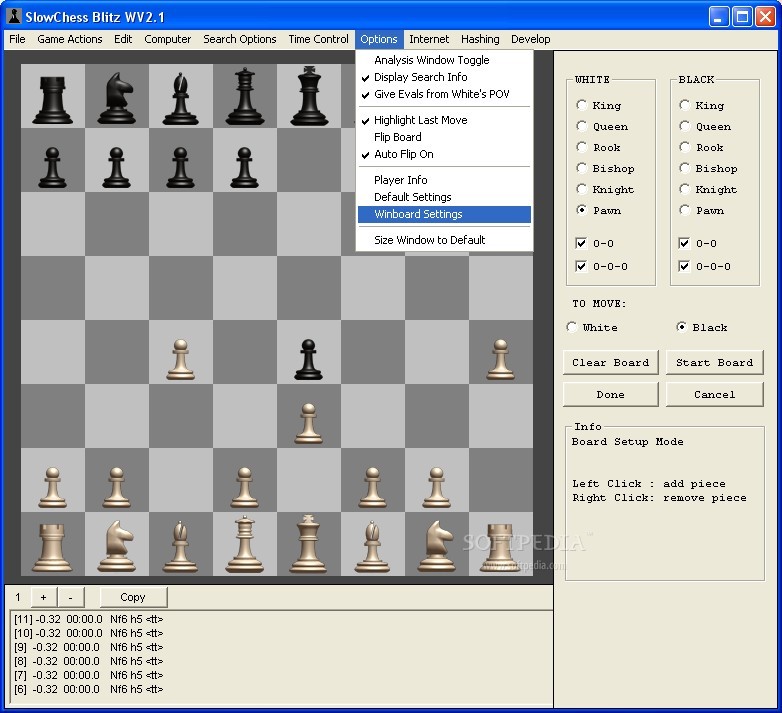Click the white pawn on h4
The width and height of the screenshot is (782, 713).
tap(500, 359)
